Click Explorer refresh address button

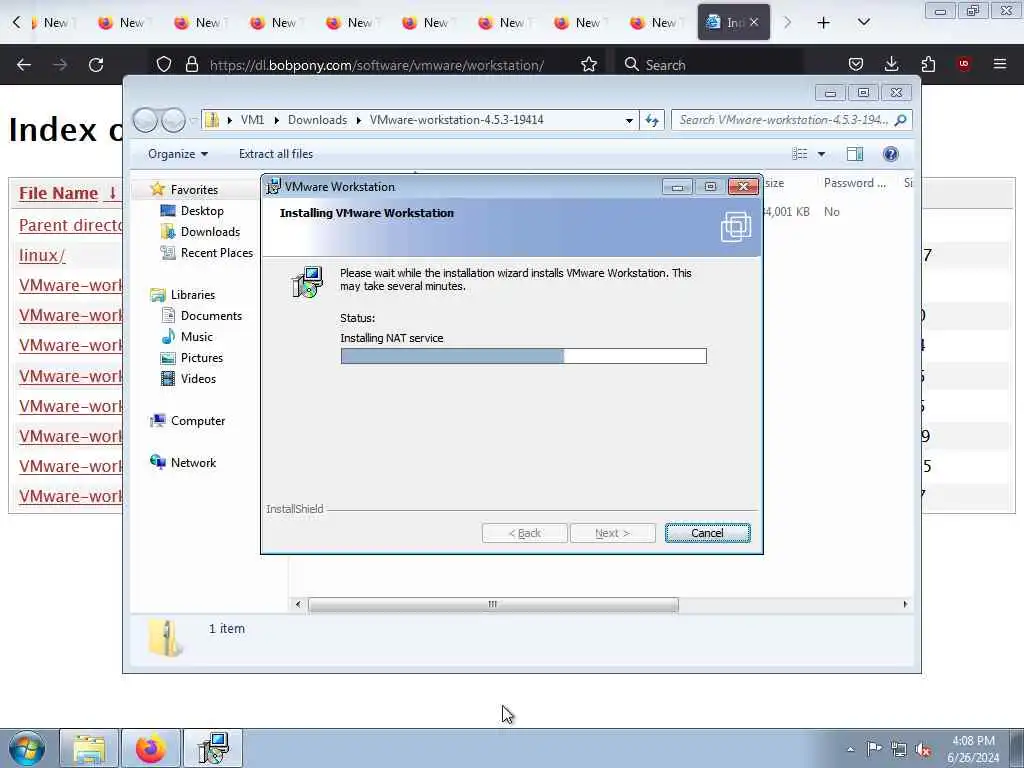[x=652, y=120]
